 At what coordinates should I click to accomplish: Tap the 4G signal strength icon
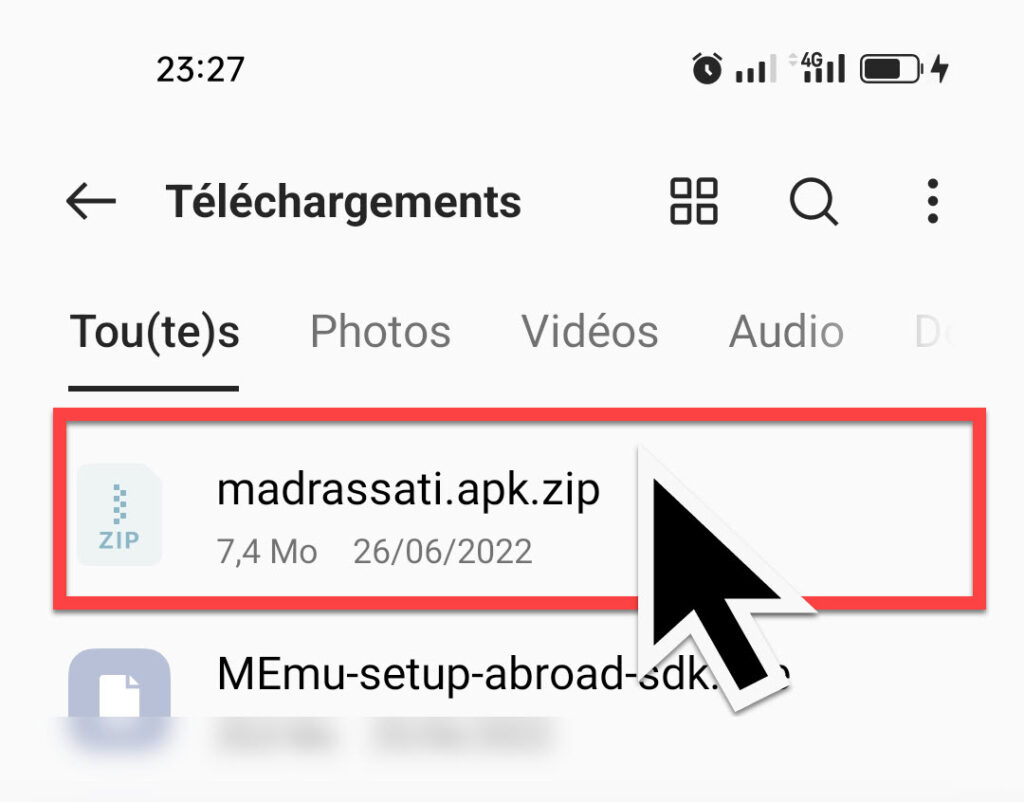(x=818, y=67)
